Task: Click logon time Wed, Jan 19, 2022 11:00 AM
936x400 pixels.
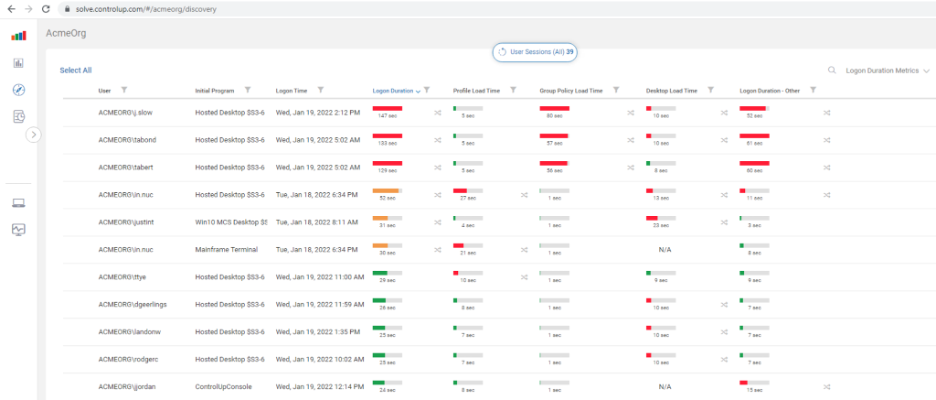Action: pos(320,277)
